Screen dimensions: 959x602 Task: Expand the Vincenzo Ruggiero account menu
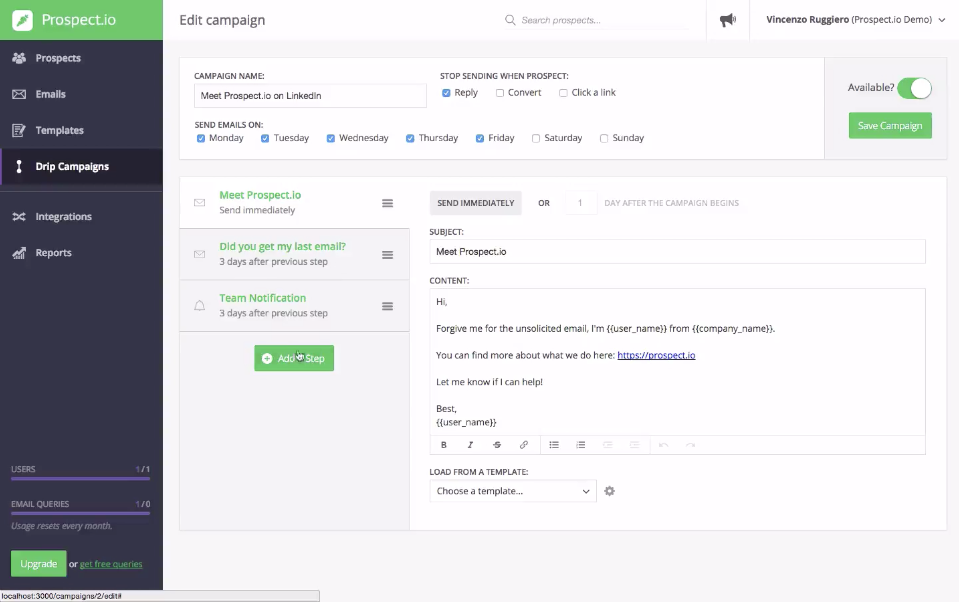pyautogui.click(x=856, y=20)
